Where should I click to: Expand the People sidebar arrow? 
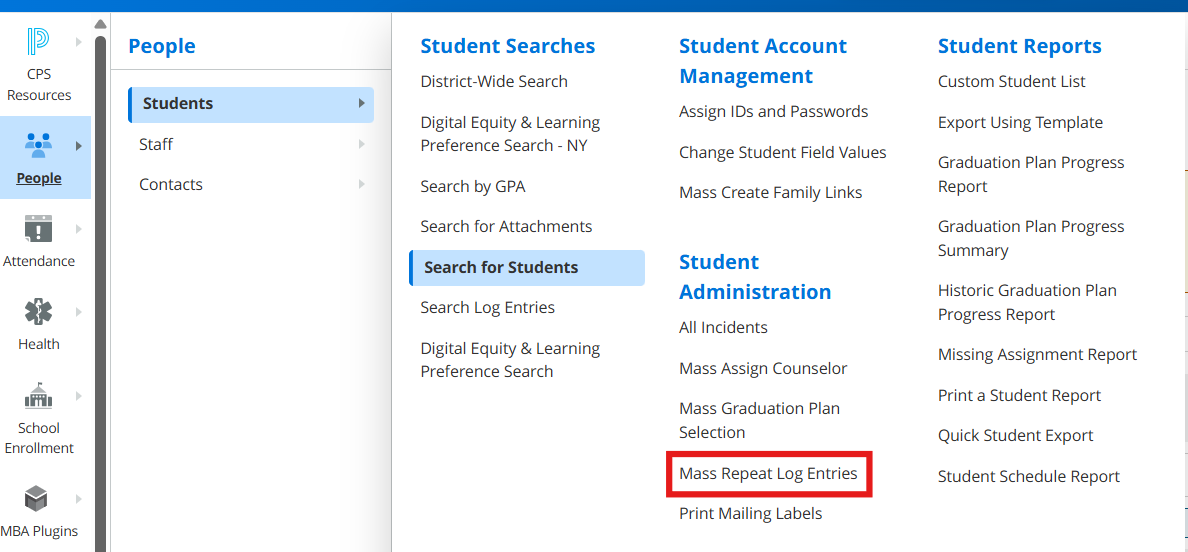click(x=79, y=146)
